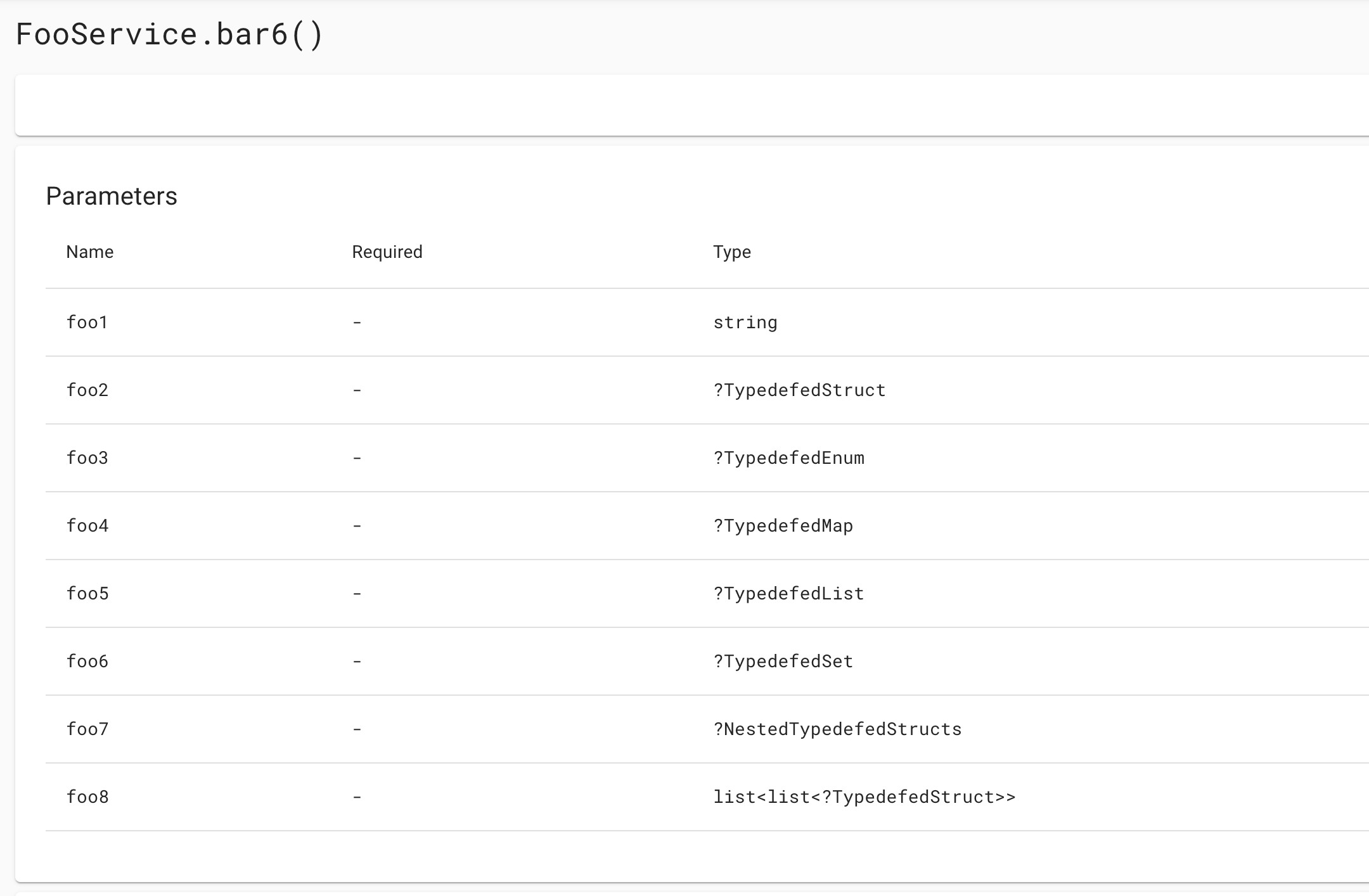This screenshot has width=1369, height=896.
Task: Click the Required dash in foo1 row
Action: 357,323
